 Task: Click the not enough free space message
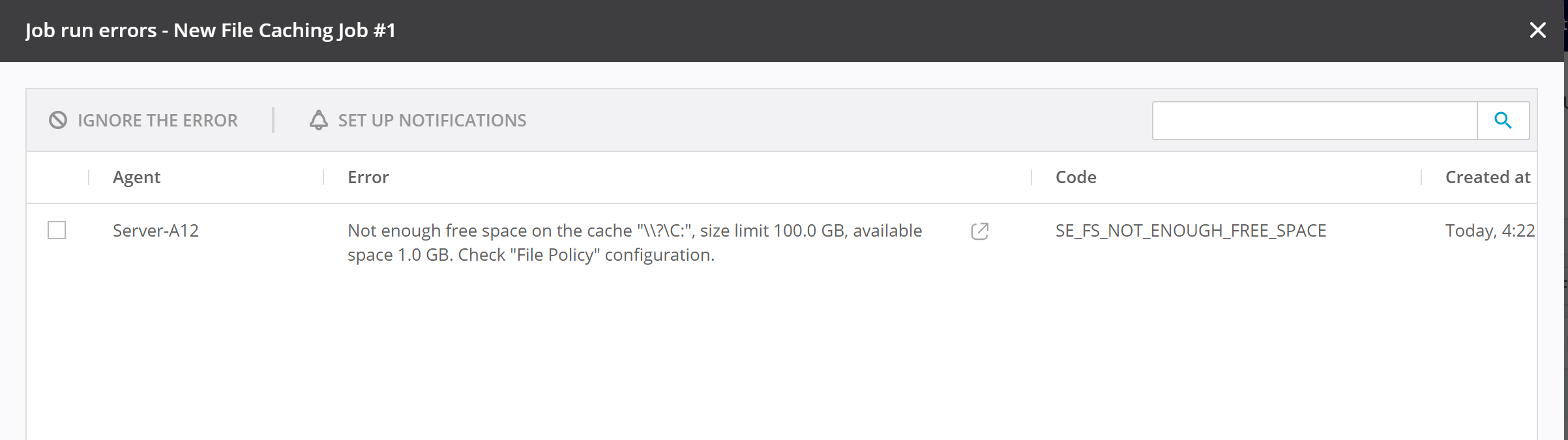point(634,242)
